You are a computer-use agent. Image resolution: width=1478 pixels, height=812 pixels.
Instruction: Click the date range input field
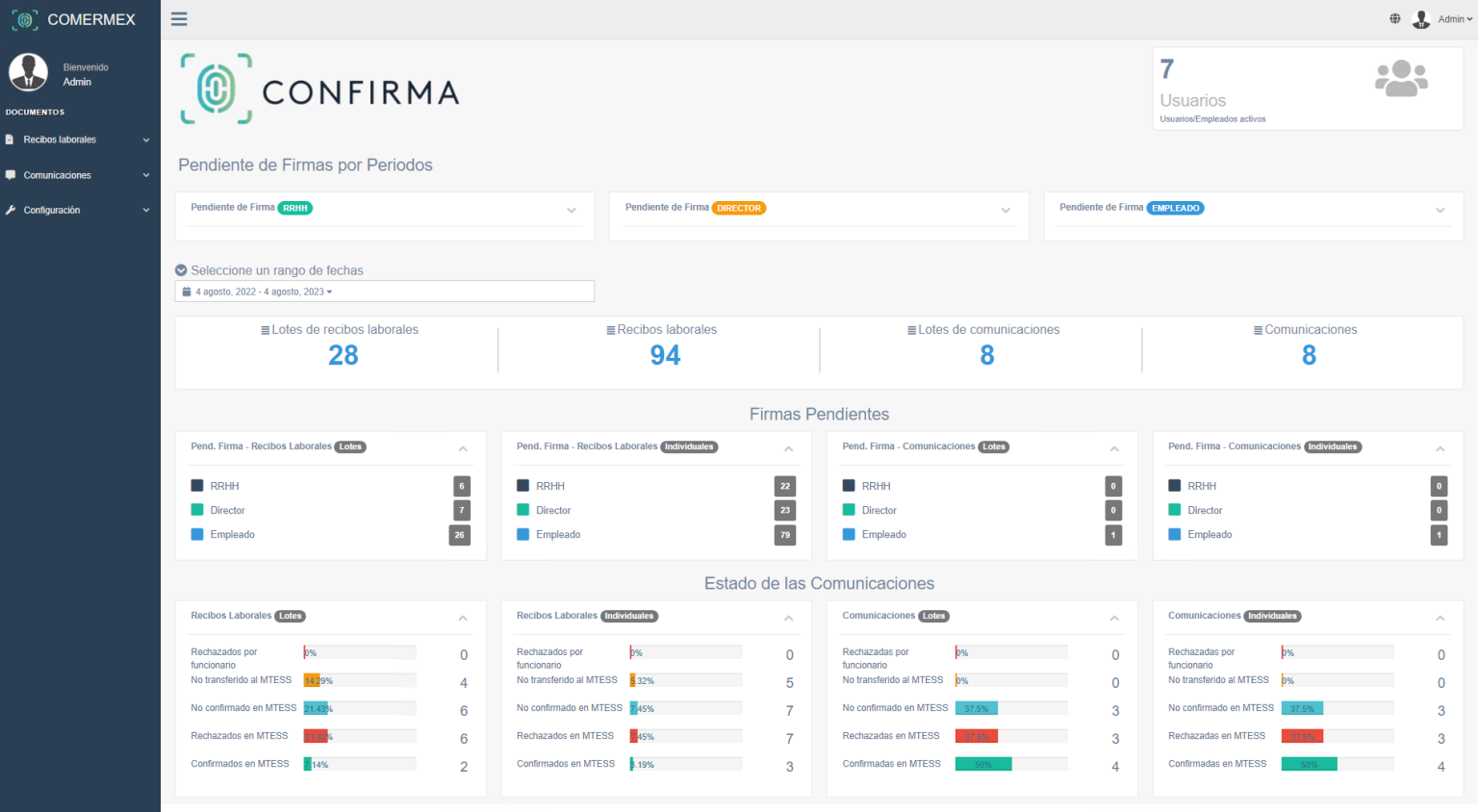coord(385,292)
